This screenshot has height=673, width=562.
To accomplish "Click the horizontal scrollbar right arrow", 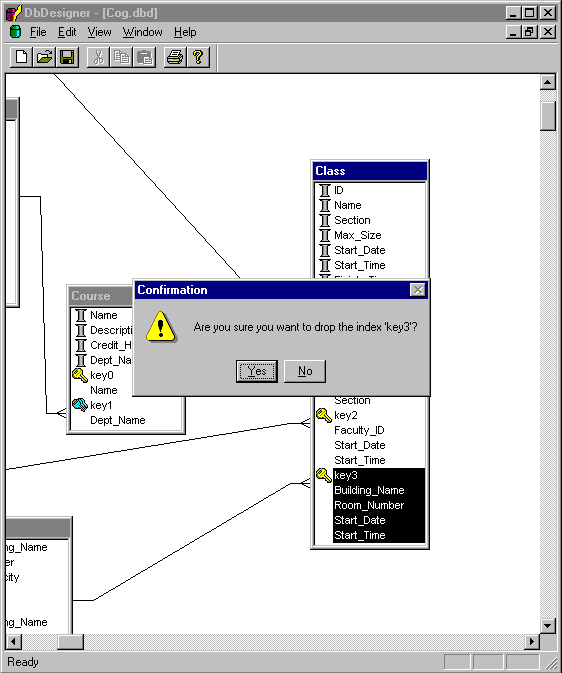I will click(x=532, y=642).
